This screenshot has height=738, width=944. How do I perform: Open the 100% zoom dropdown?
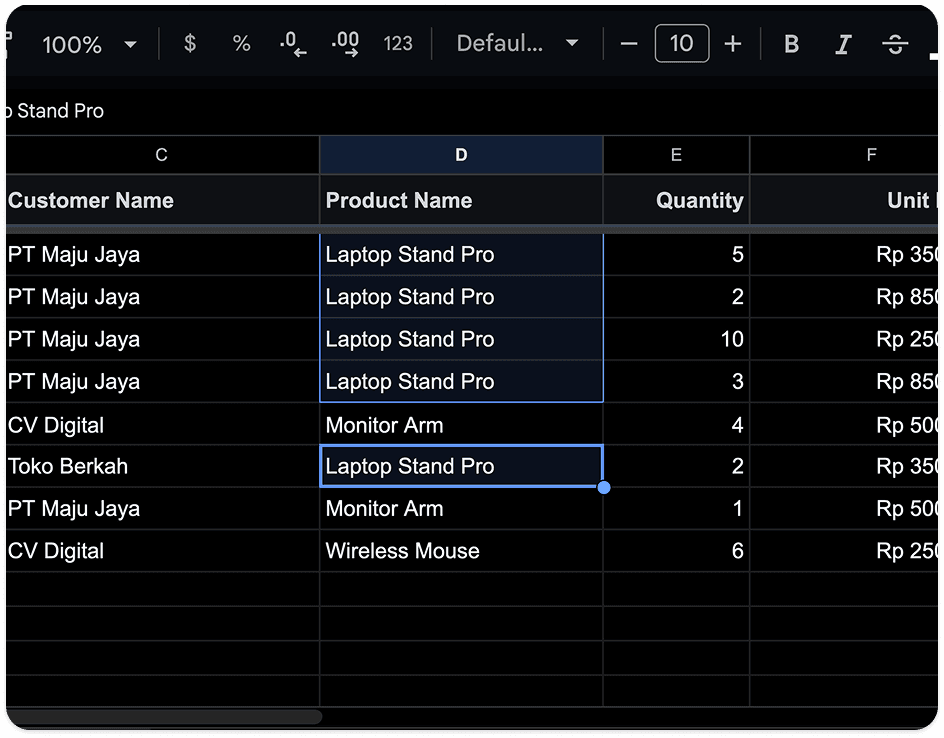pos(89,44)
